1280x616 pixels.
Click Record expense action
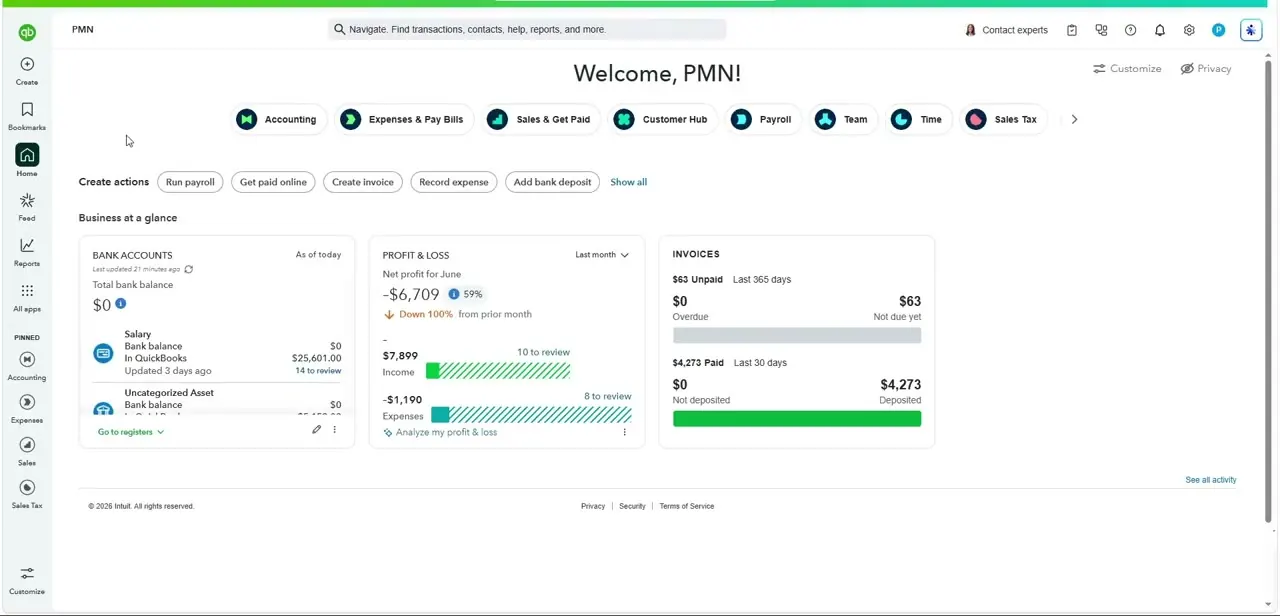pos(454,182)
